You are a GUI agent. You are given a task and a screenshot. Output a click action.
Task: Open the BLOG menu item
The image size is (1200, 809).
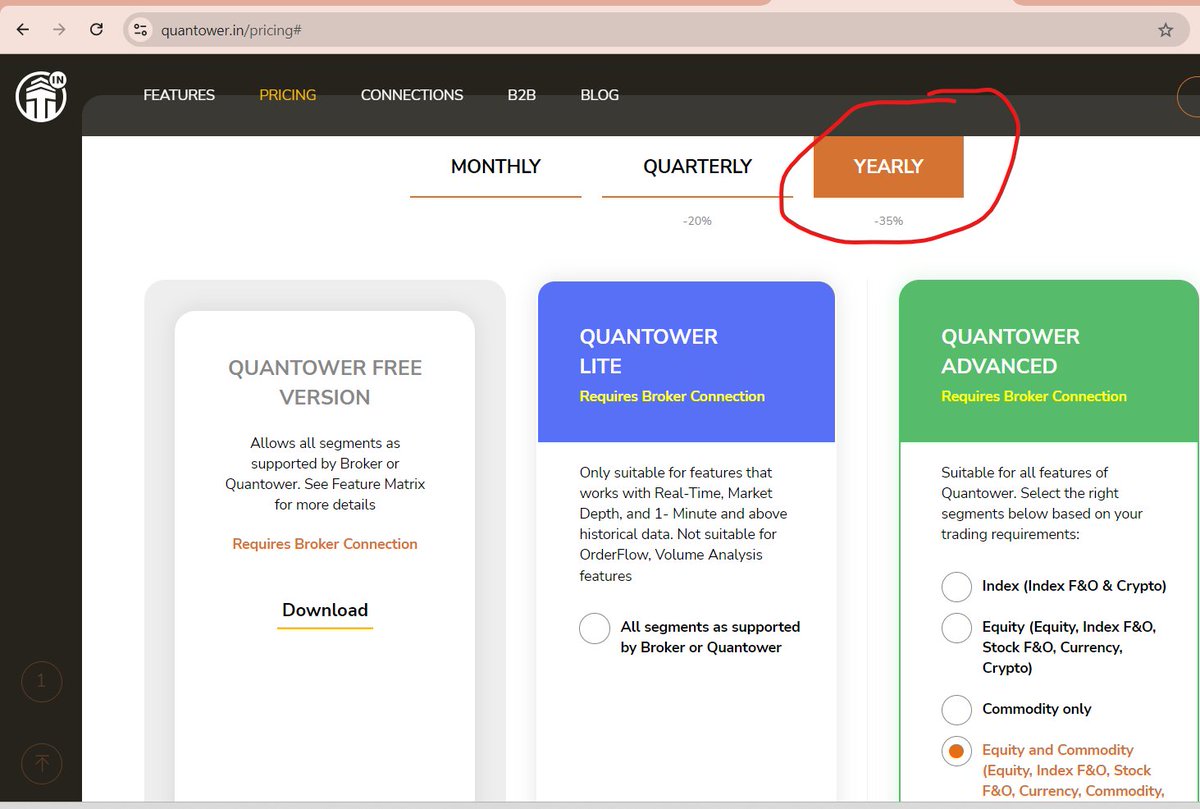(x=599, y=95)
